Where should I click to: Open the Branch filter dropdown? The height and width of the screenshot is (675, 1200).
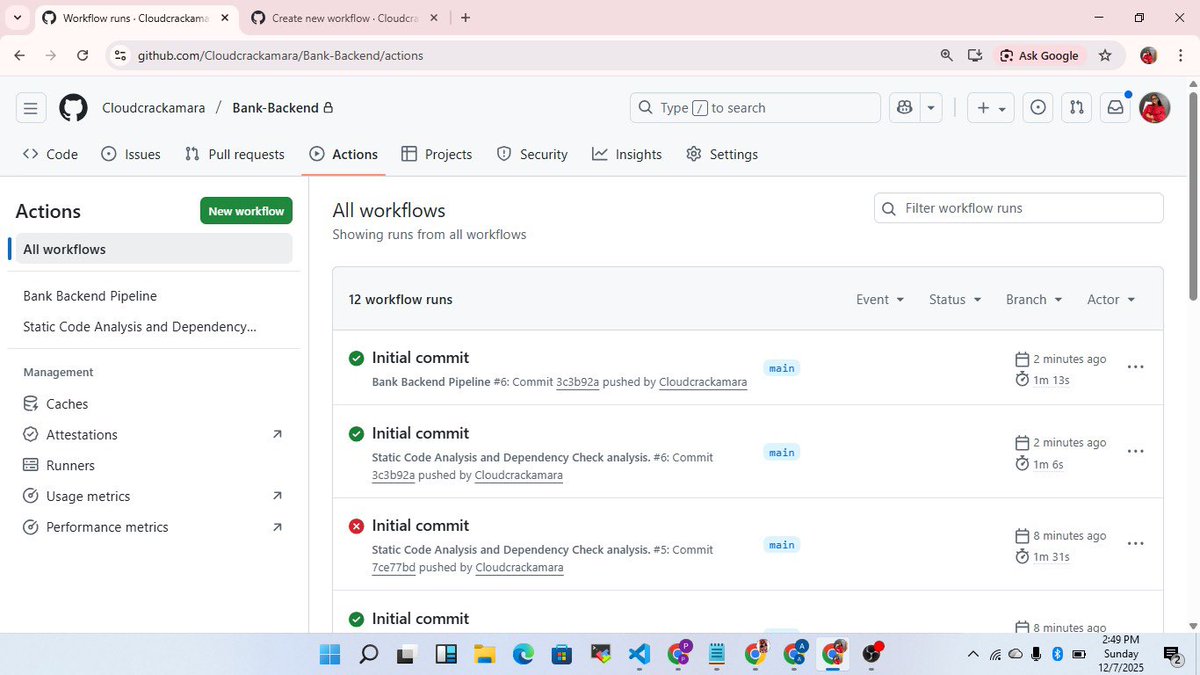1032,299
